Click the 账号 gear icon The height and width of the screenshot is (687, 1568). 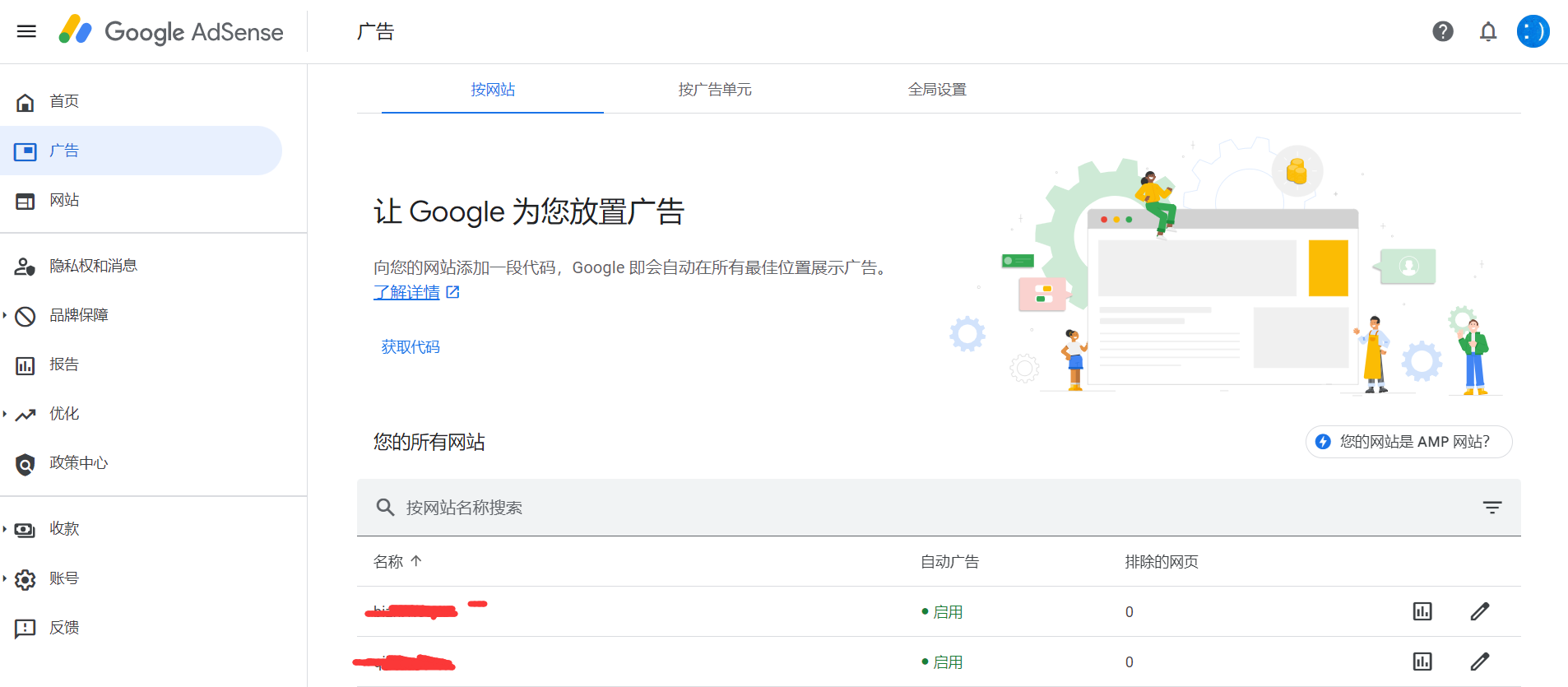(26, 579)
